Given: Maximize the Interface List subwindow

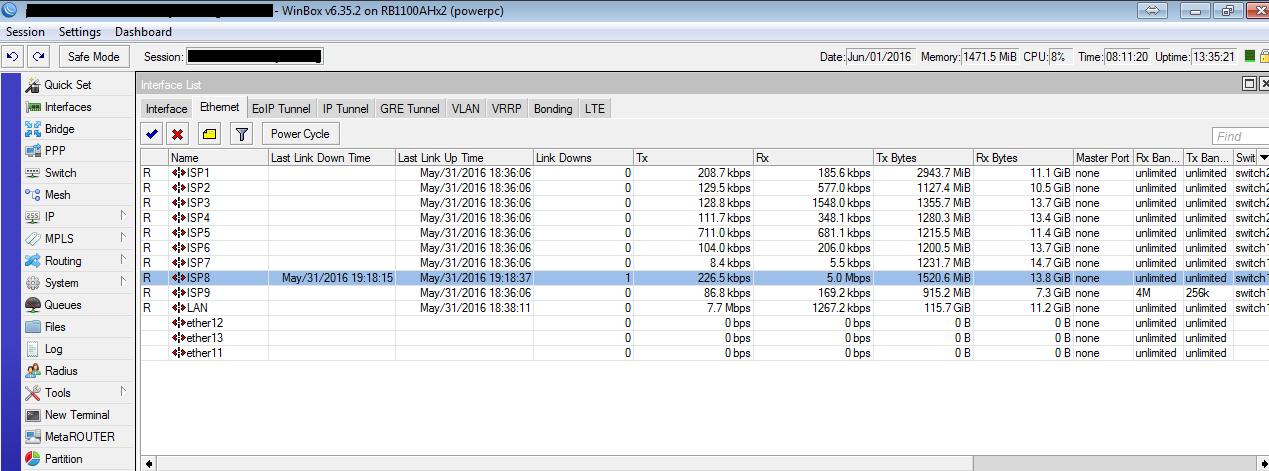Looking at the screenshot, I should click(x=1249, y=84).
